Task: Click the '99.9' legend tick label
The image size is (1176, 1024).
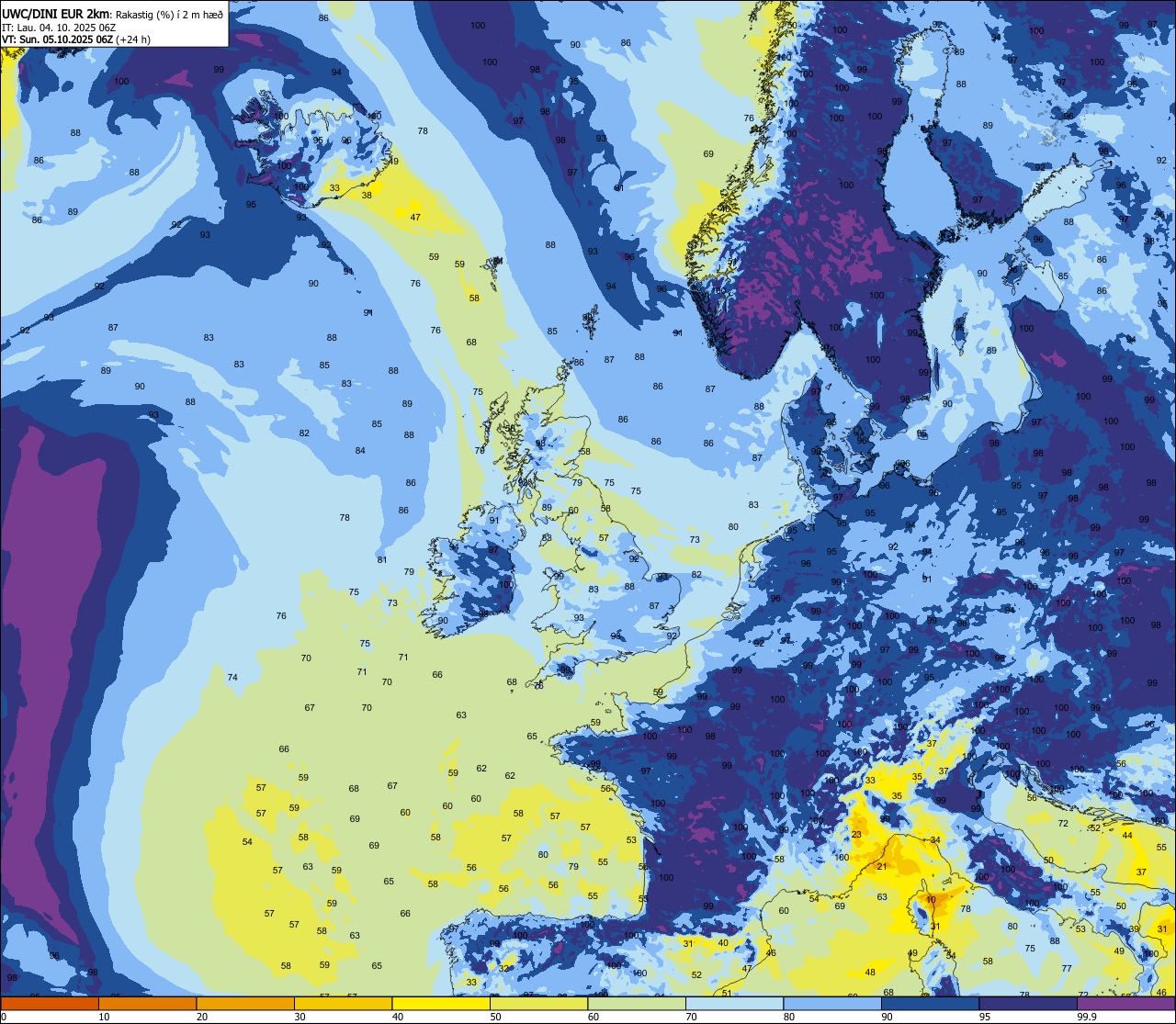Action: tap(1088, 1017)
